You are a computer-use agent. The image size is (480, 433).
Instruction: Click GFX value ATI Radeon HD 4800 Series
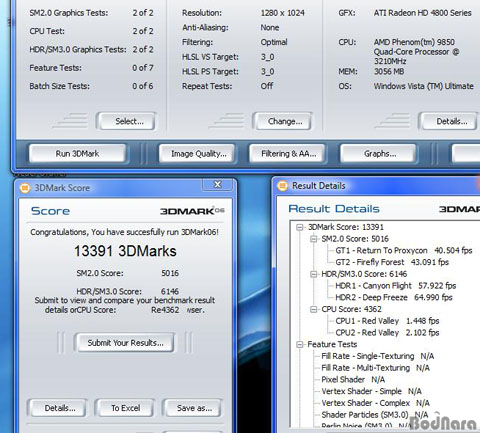[x=422, y=13]
